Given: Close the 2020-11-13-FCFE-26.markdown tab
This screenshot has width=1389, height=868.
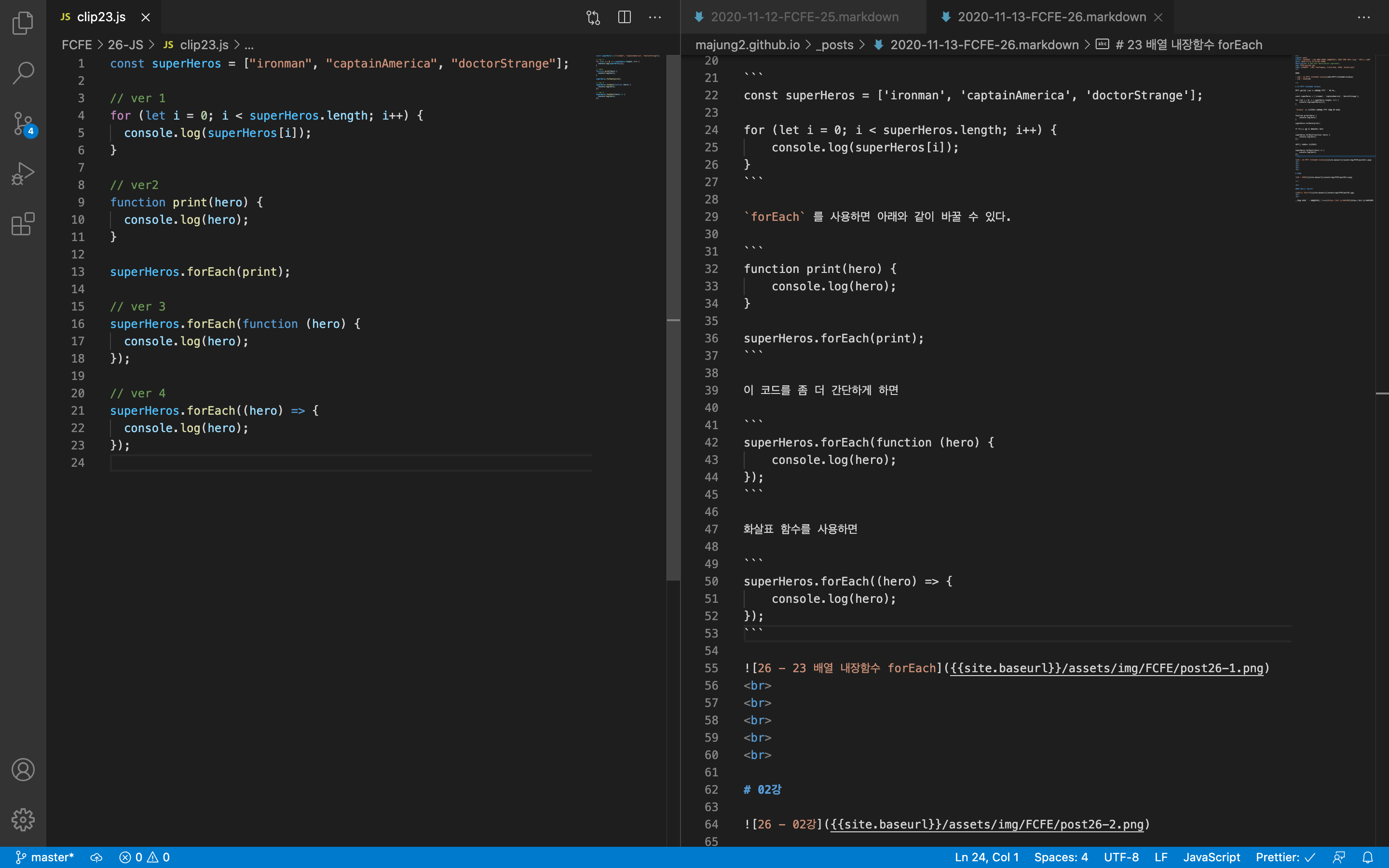Looking at the screenshot, I should click(x=1158, y=17).
